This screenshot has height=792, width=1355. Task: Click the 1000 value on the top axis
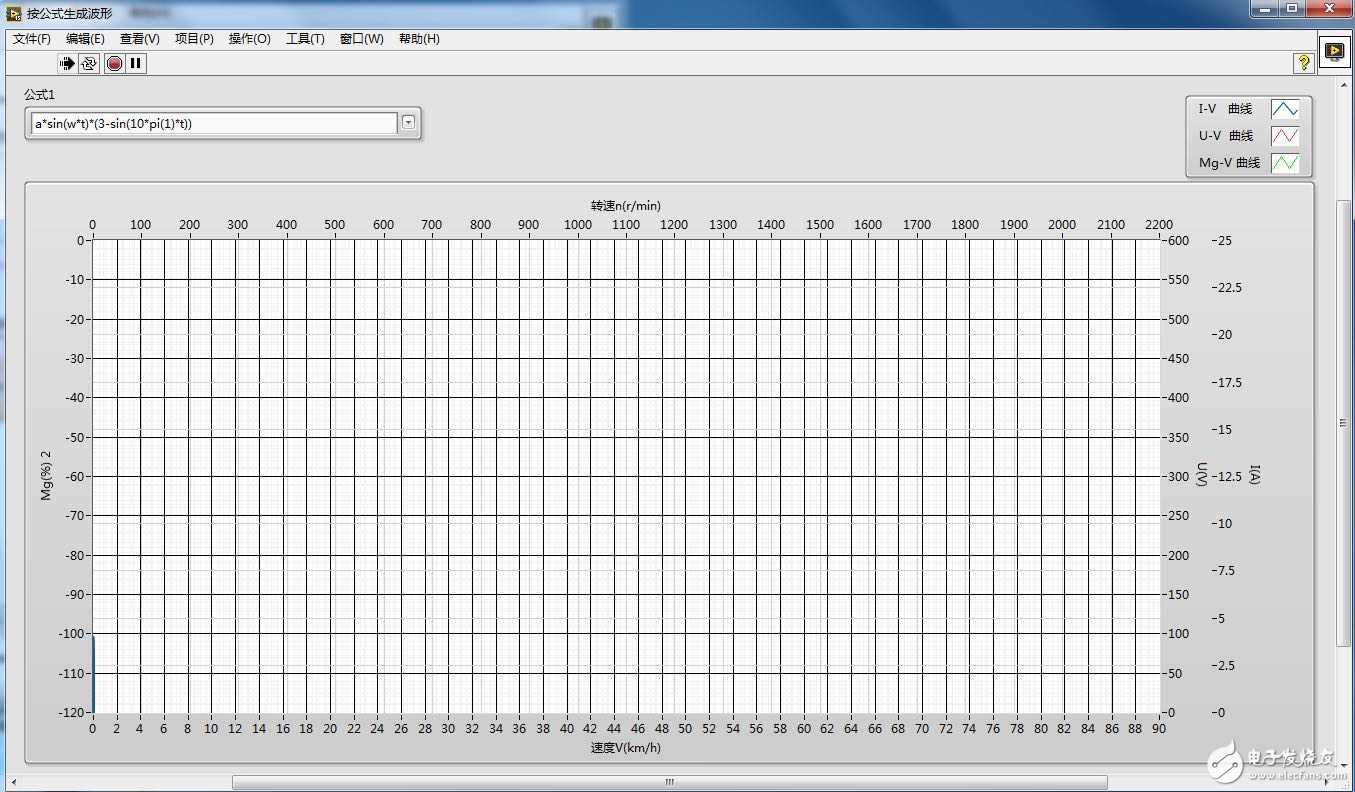pyautogui.click(x=577, y=225)
